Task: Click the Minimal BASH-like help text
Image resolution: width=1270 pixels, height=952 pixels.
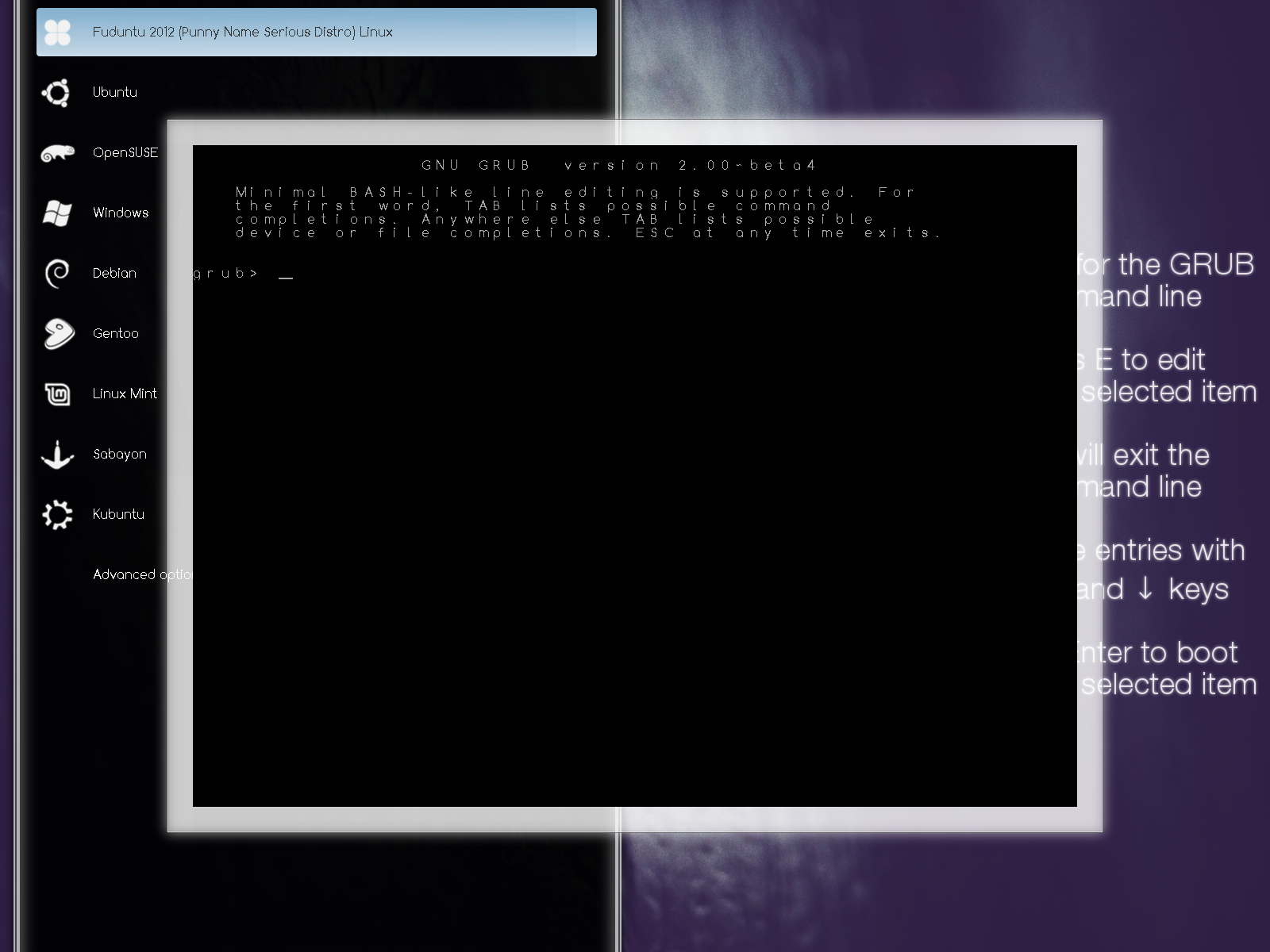Action: [588, 213]
